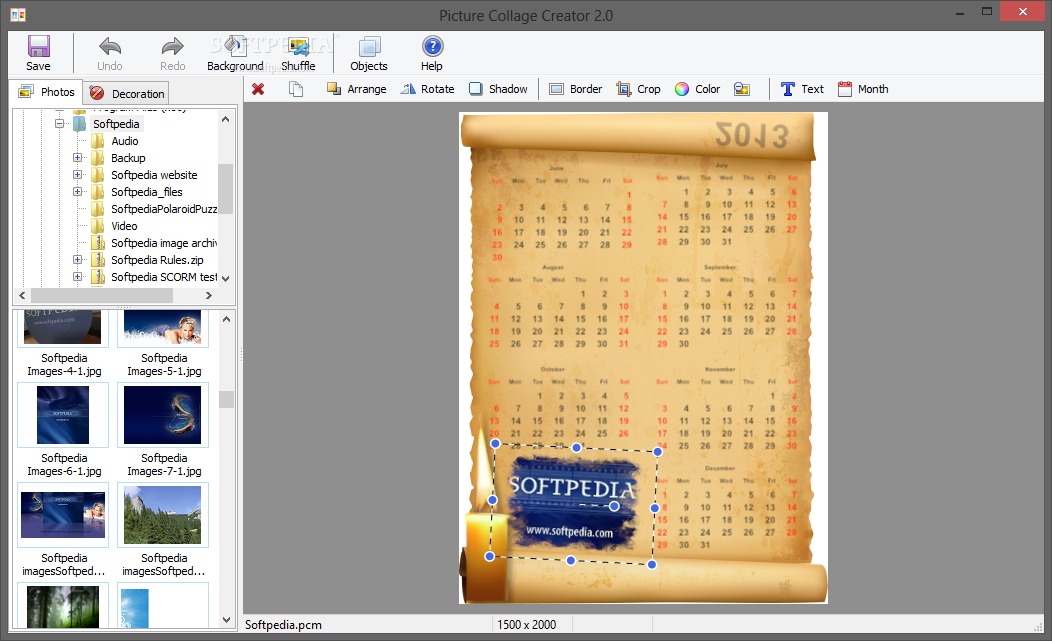1052x641 pixels.
Task: Open the Arrange options
Action: pyautogui.click(x=356, y=89)
